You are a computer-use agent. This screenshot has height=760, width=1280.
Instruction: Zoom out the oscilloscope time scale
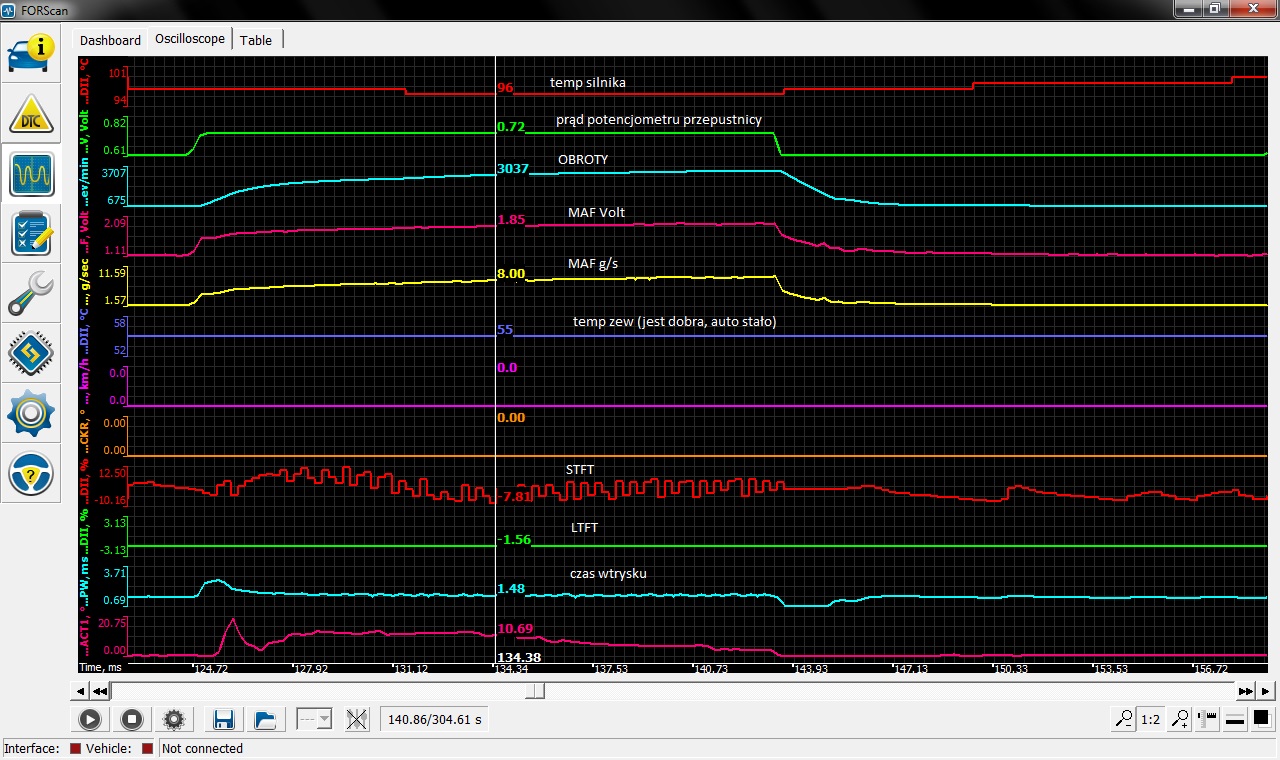(1125, 719)
